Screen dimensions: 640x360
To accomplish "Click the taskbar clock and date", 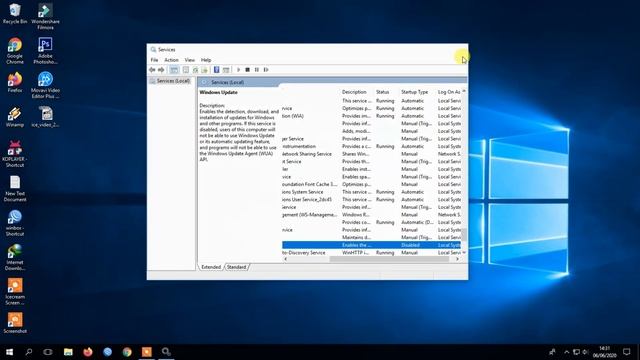I will pyautogui.click(x=604, y=352).
